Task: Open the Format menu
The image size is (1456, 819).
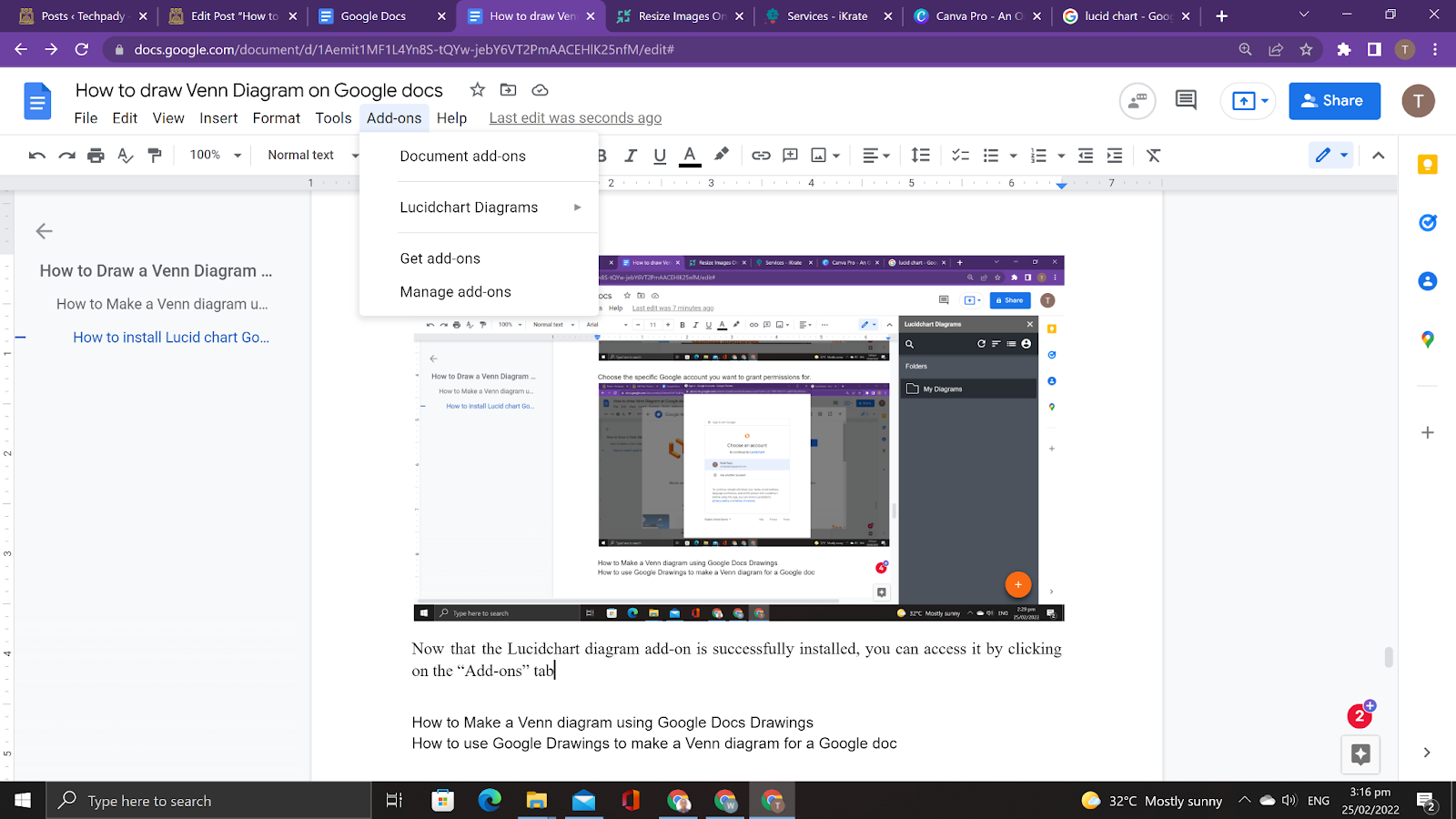Action: tap(277, 118)
